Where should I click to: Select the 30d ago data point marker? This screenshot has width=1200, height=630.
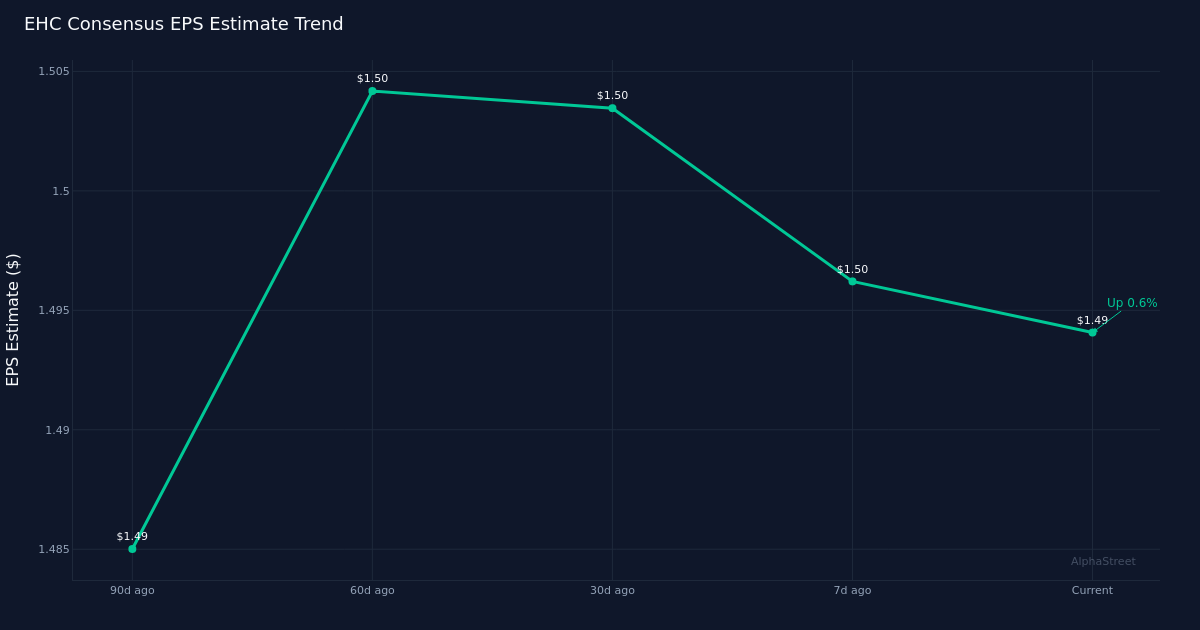612,108
